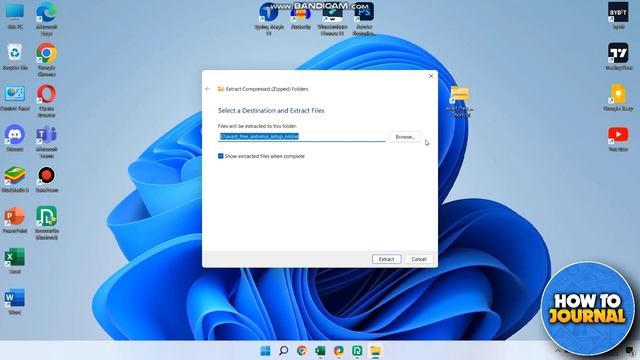The image size is (640, 360).
Task: Show hidden system tray icons chevron
Action: pos(558,351)
